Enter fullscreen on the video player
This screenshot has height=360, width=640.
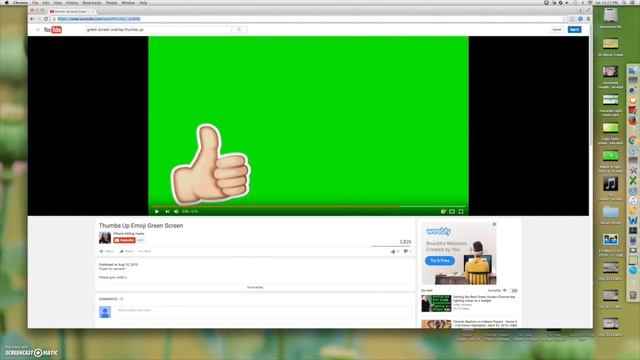[461, 211]
